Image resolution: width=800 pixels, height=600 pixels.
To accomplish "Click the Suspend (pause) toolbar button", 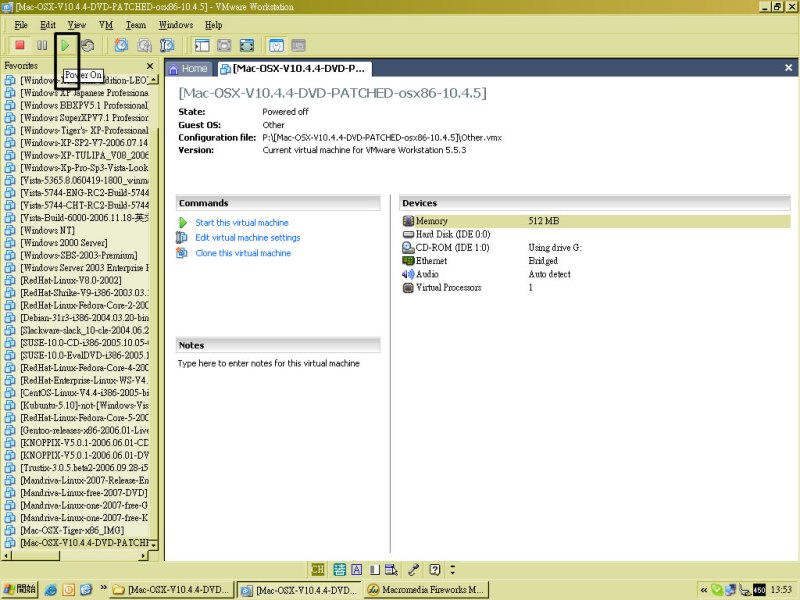I will coord(42,45).
